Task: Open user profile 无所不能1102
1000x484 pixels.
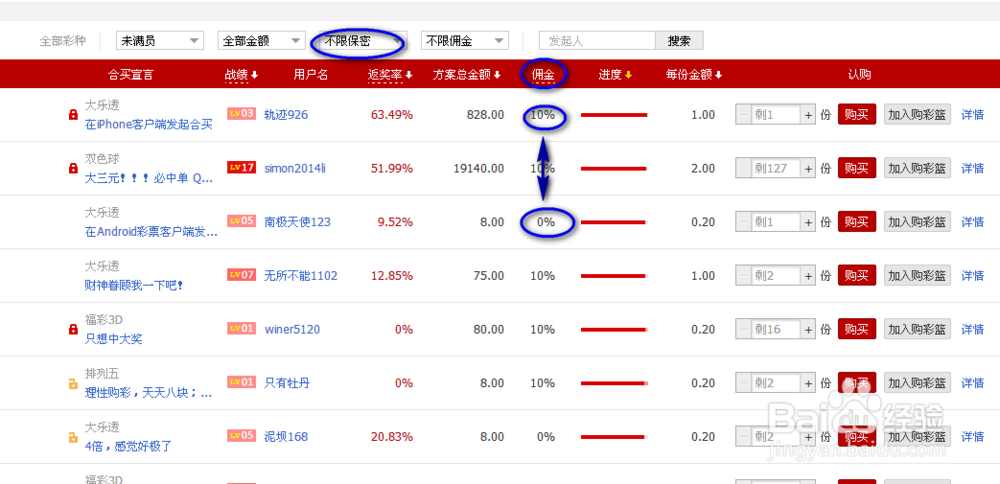Action: pos(300,275)
